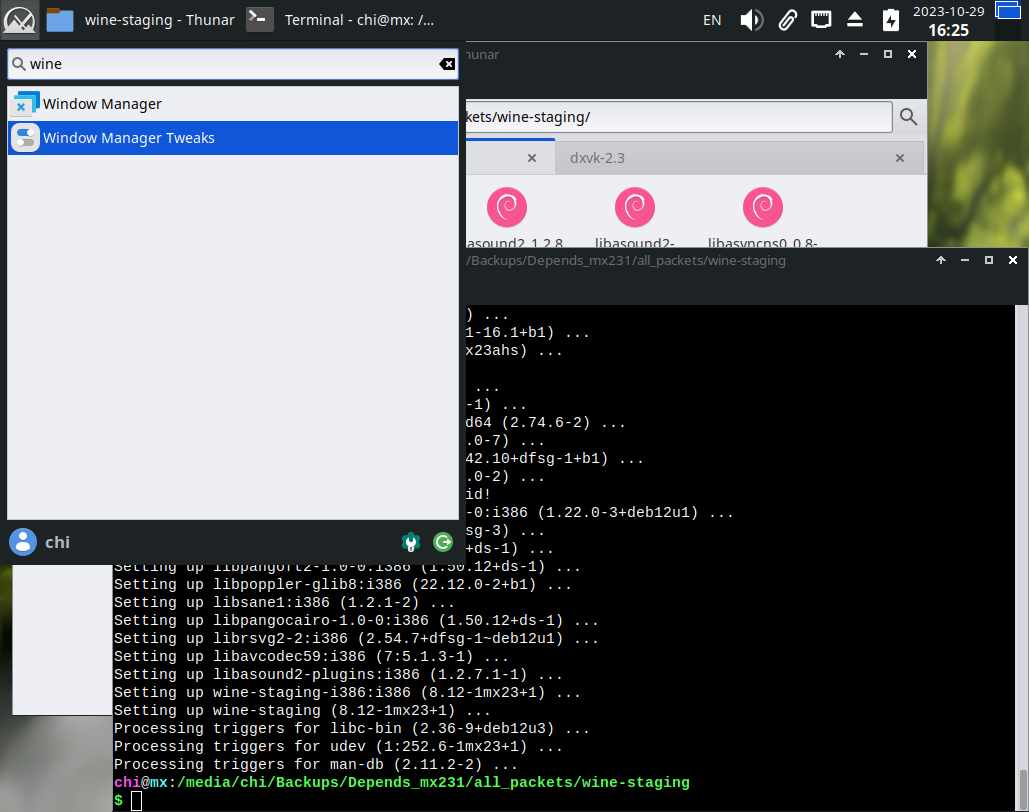Switch to the wine-staging Thunar taskbar window
Image resolution: width=1029 pixels, height=812 pixels.
pos(140,20)
